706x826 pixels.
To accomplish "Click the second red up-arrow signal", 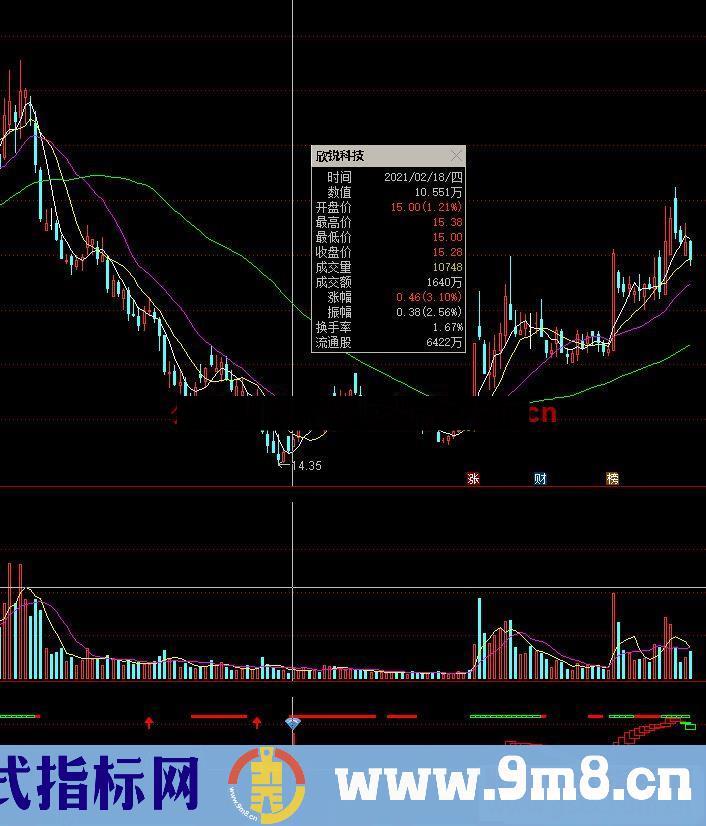I will pyautogui.click(x=257, y=722).
